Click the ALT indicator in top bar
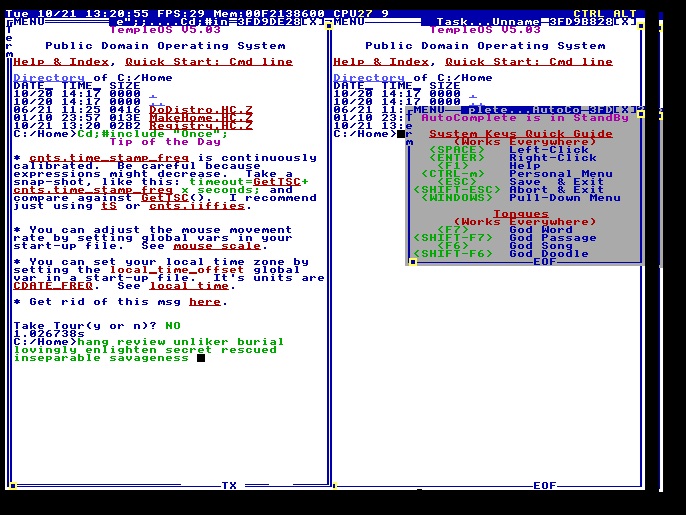Screen dimensions: 686x515 (x=625, y=14)
